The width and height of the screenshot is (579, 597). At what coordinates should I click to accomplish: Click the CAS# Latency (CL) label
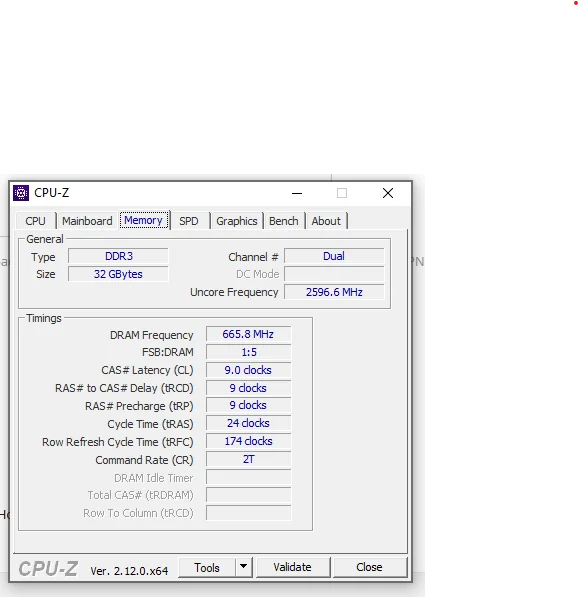147,370
